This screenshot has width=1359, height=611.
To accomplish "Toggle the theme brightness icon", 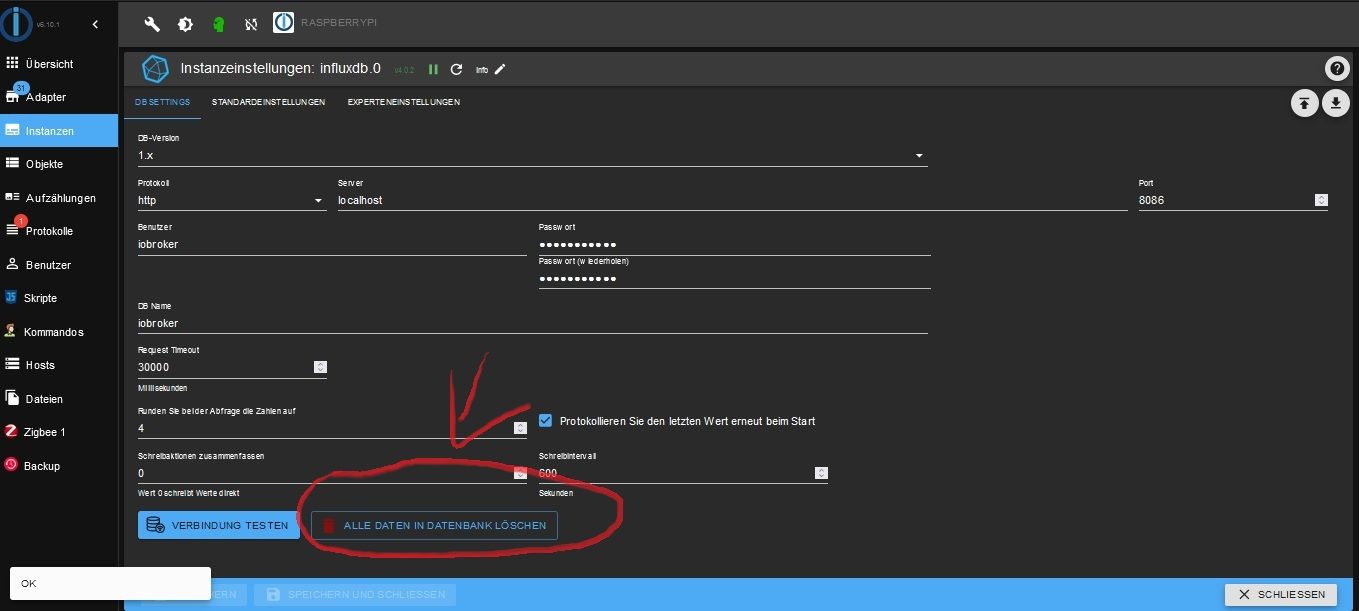I will pyautogui.click(x=185, y=24).
